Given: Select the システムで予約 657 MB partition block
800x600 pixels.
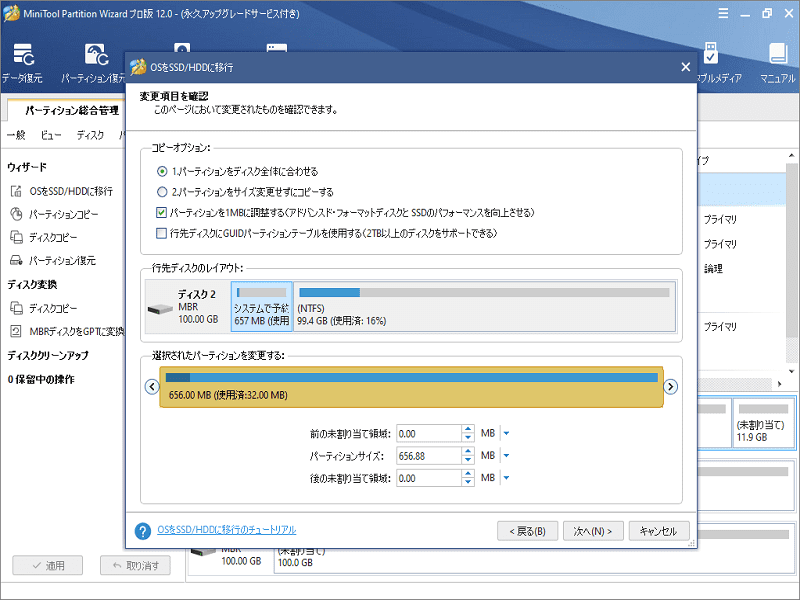Looking at the screenshot, I should (262, 307).
